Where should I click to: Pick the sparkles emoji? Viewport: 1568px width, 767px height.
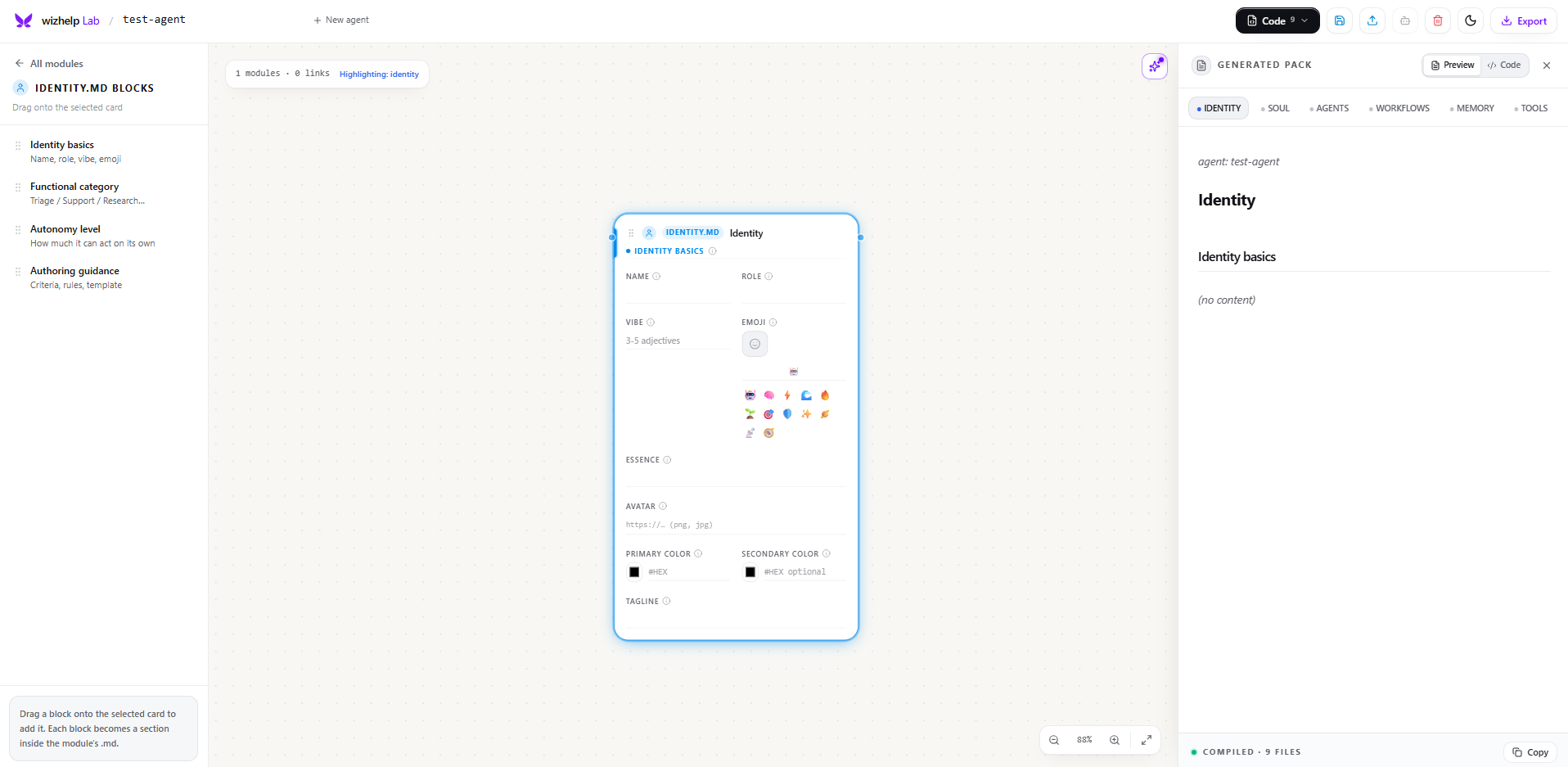(806, 414)
